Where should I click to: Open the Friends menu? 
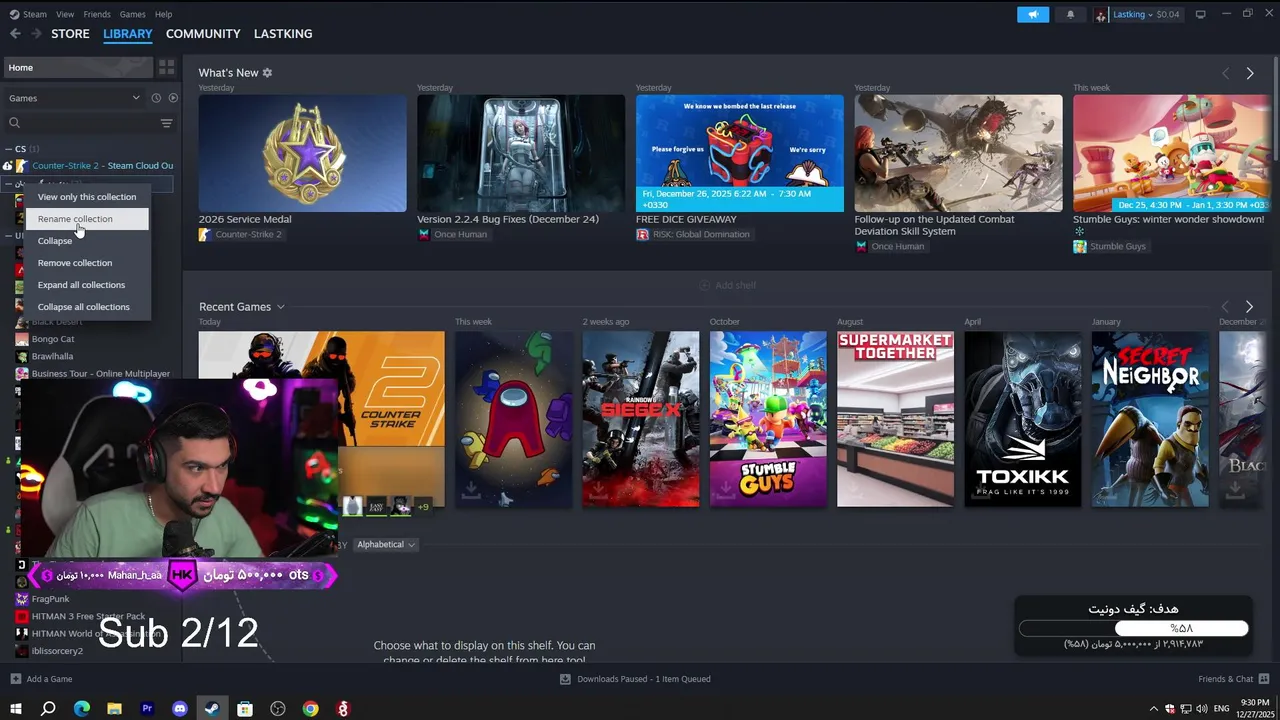[x=97, y=14]
